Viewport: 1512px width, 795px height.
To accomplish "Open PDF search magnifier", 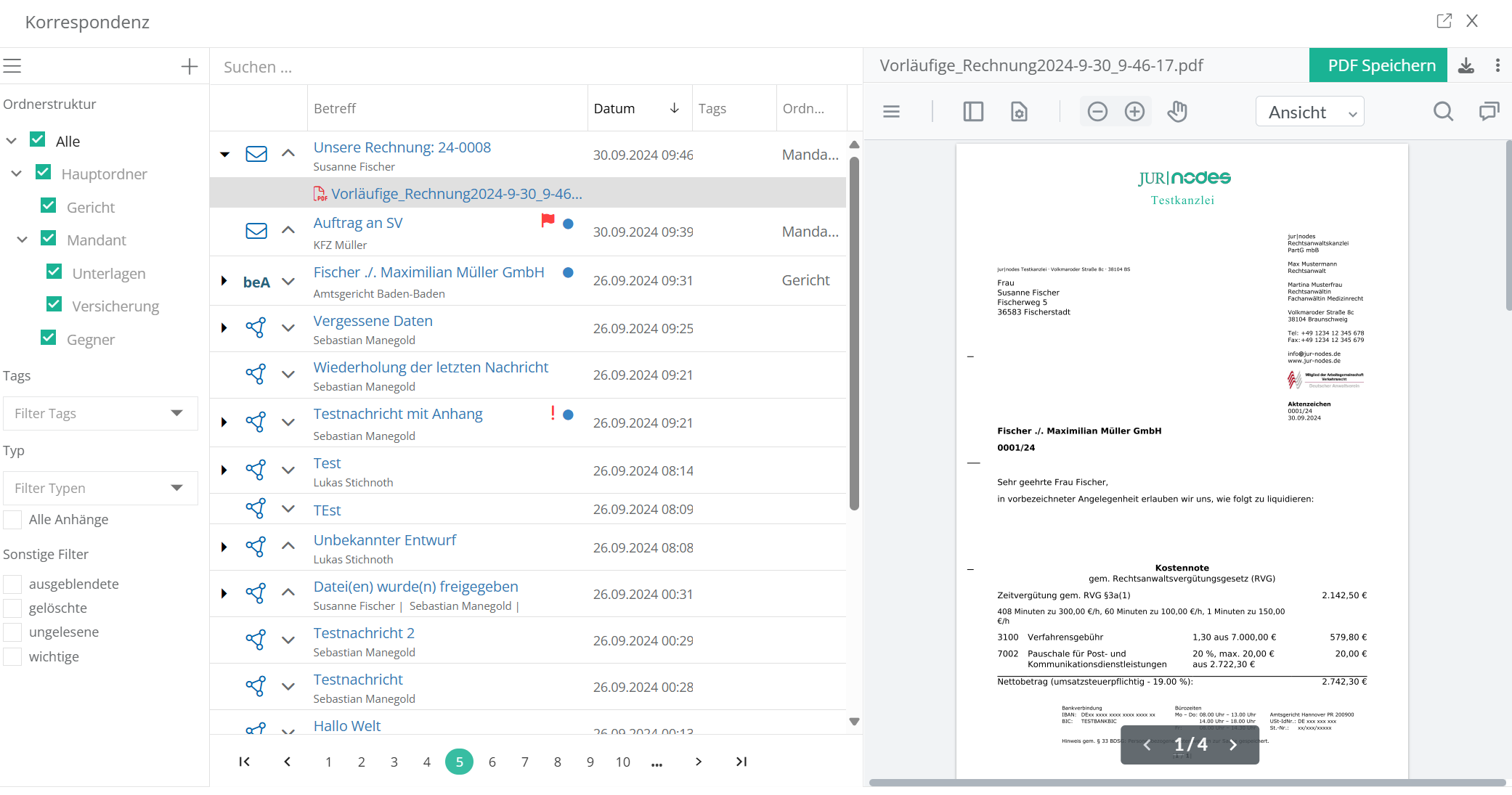I will tap(1443, 111).
